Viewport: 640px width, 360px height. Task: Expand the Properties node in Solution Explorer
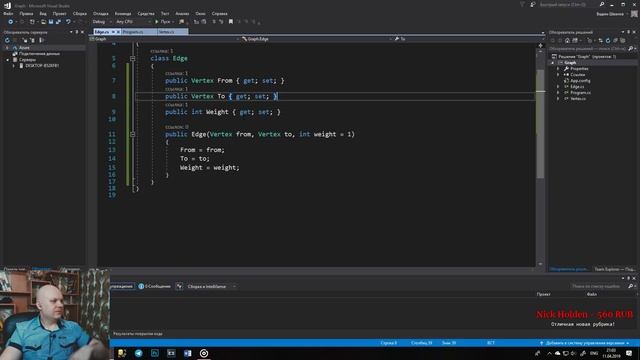tap(558, 69)
